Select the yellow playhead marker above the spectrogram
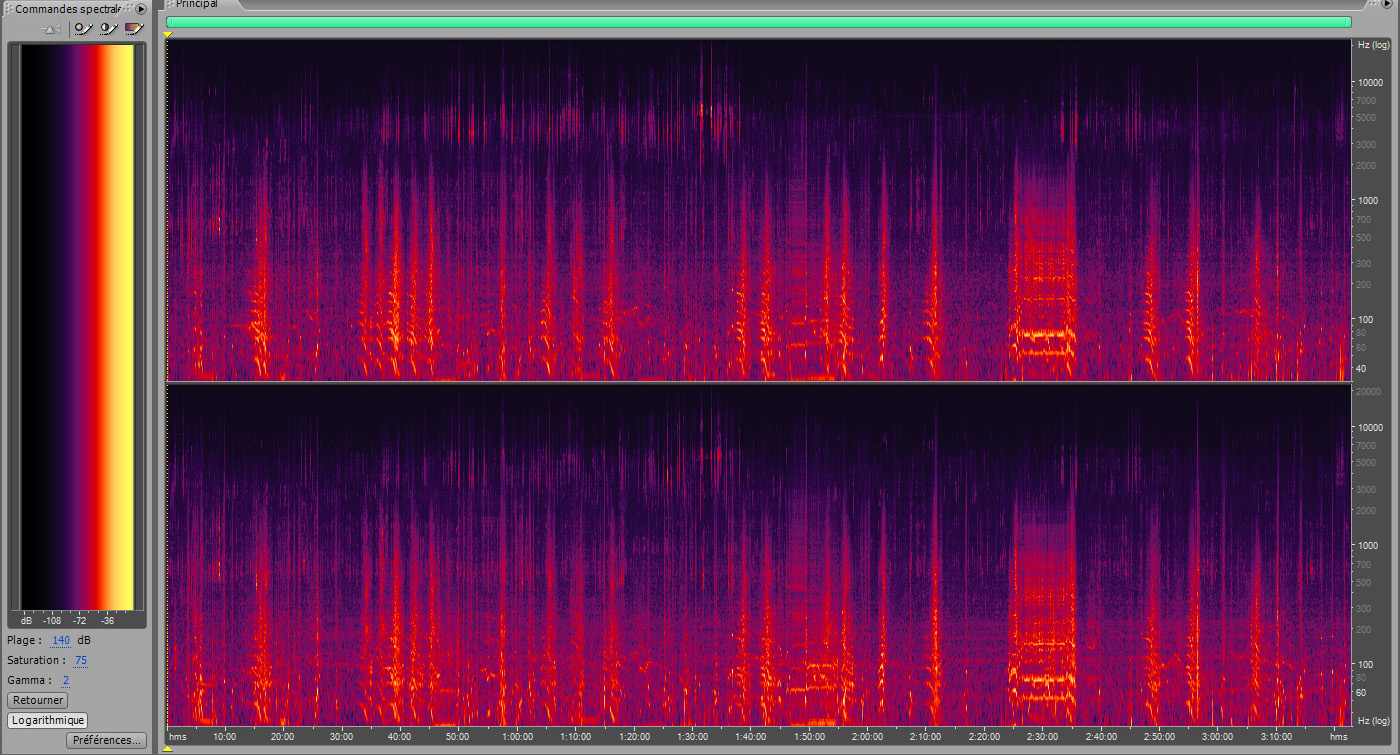1400x755 pixels. click(x=168, y=33)
